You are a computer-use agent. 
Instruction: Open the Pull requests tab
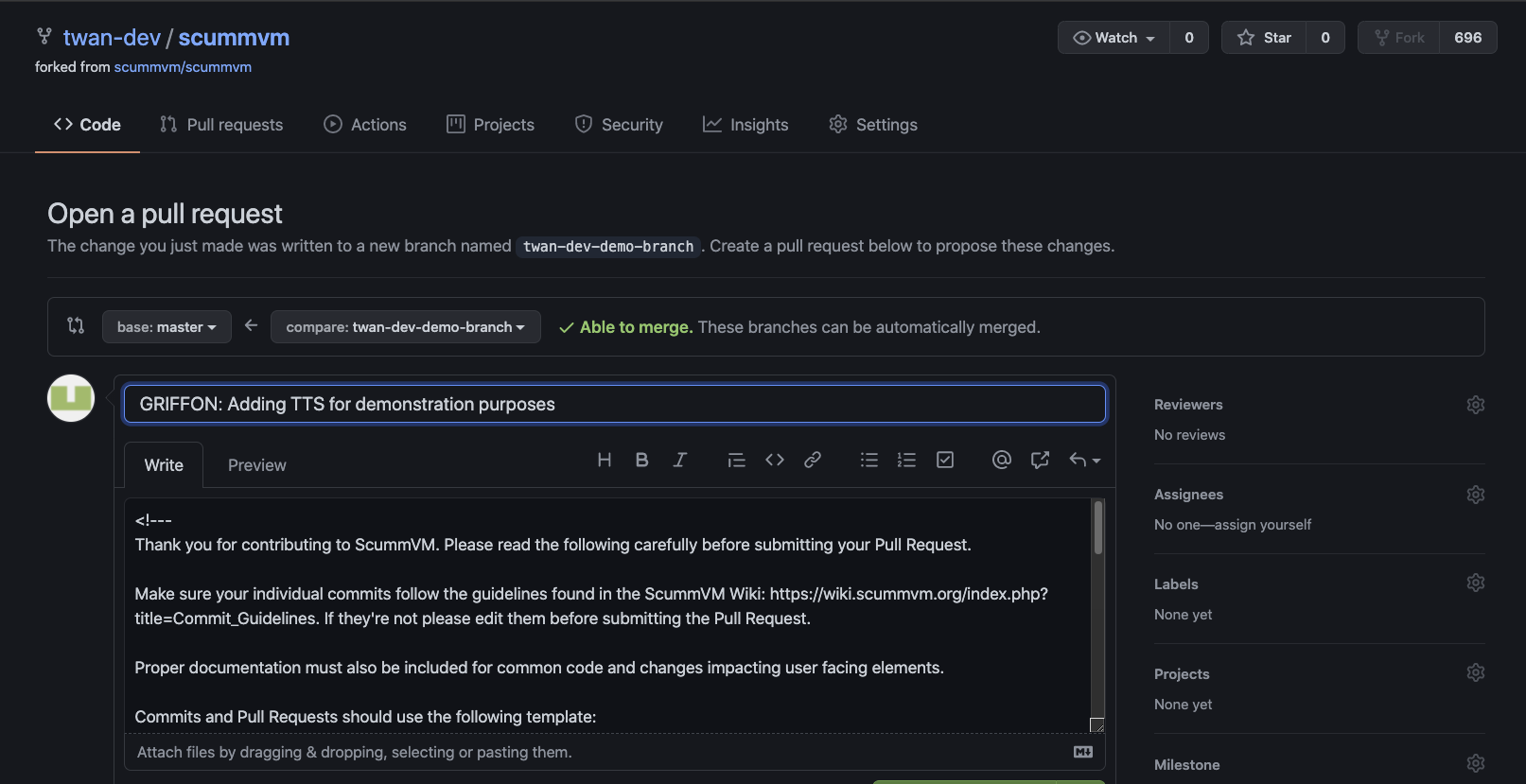[221, 125]
